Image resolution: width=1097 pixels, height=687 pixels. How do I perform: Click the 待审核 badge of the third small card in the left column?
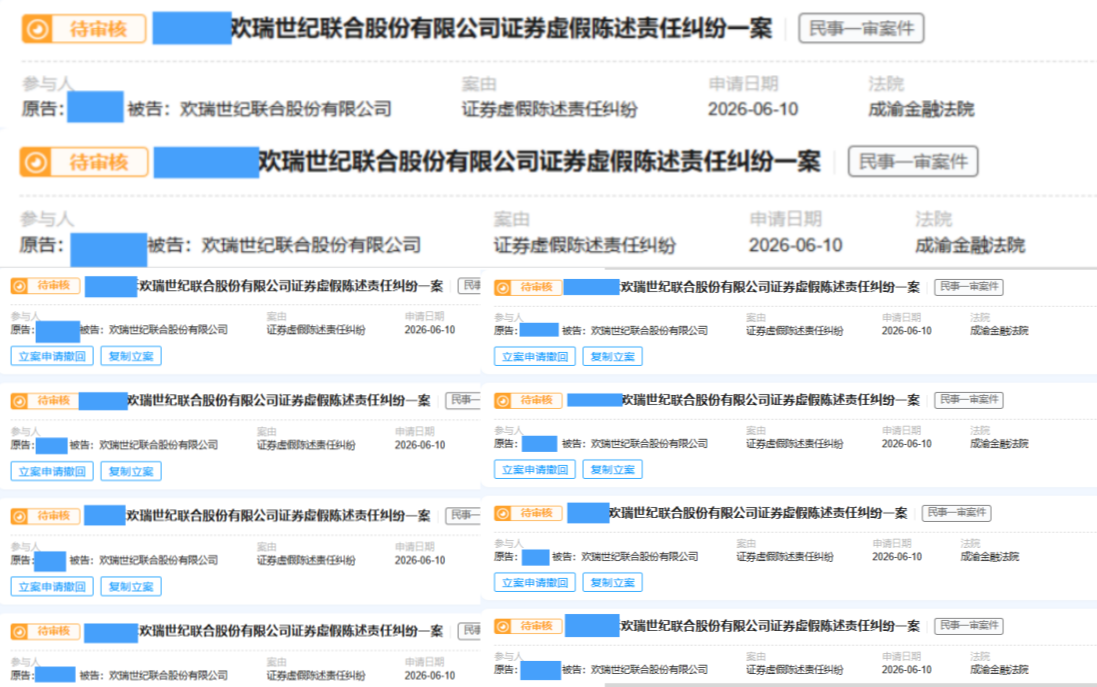[x=45, y=516]
